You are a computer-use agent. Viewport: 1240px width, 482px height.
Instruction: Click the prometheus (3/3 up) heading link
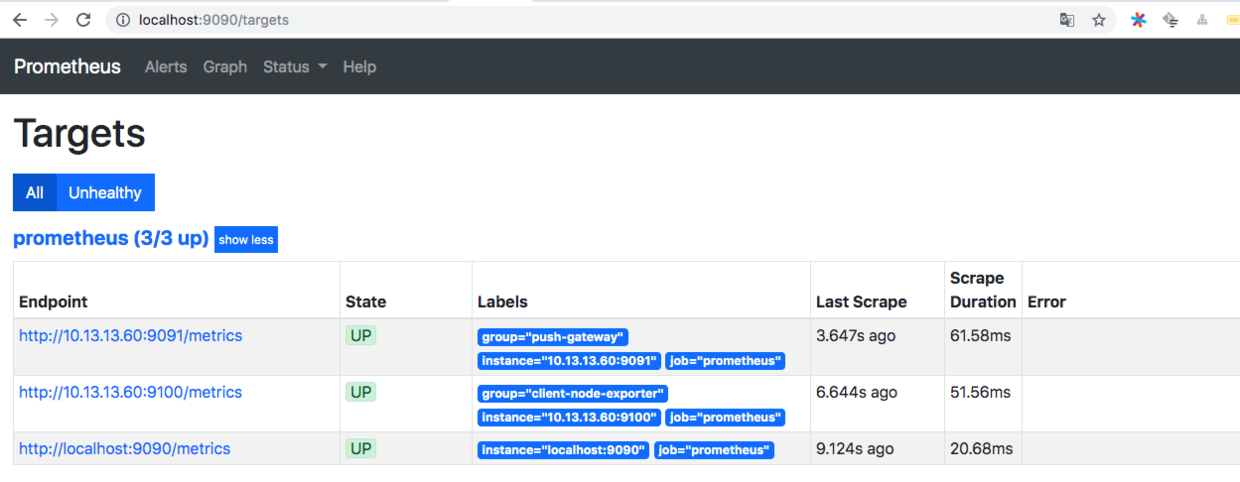[111, 238]
